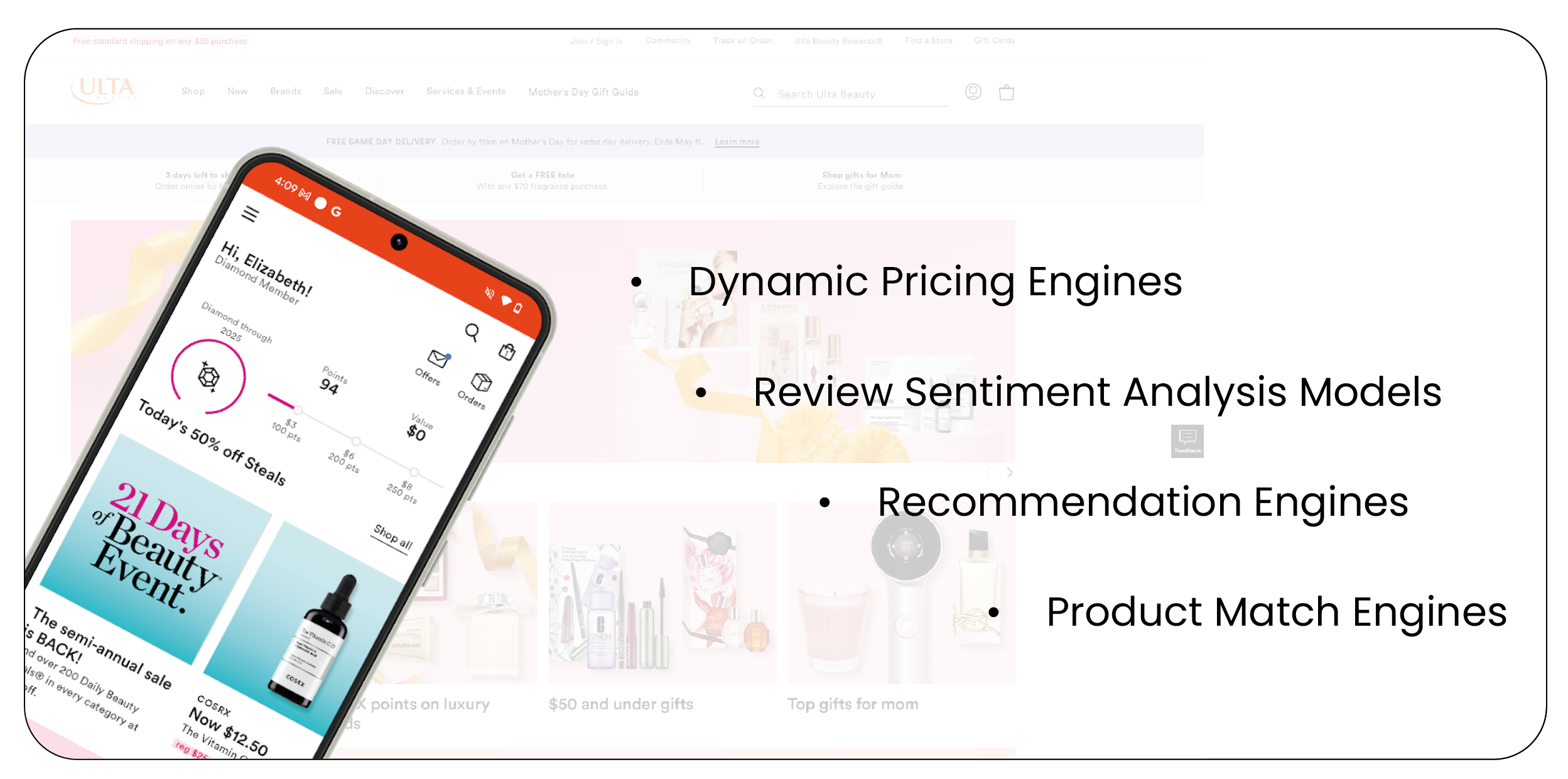1568x779 pixels.
Task: Tap the search icon in the phone app
Action: coord(472,332)
